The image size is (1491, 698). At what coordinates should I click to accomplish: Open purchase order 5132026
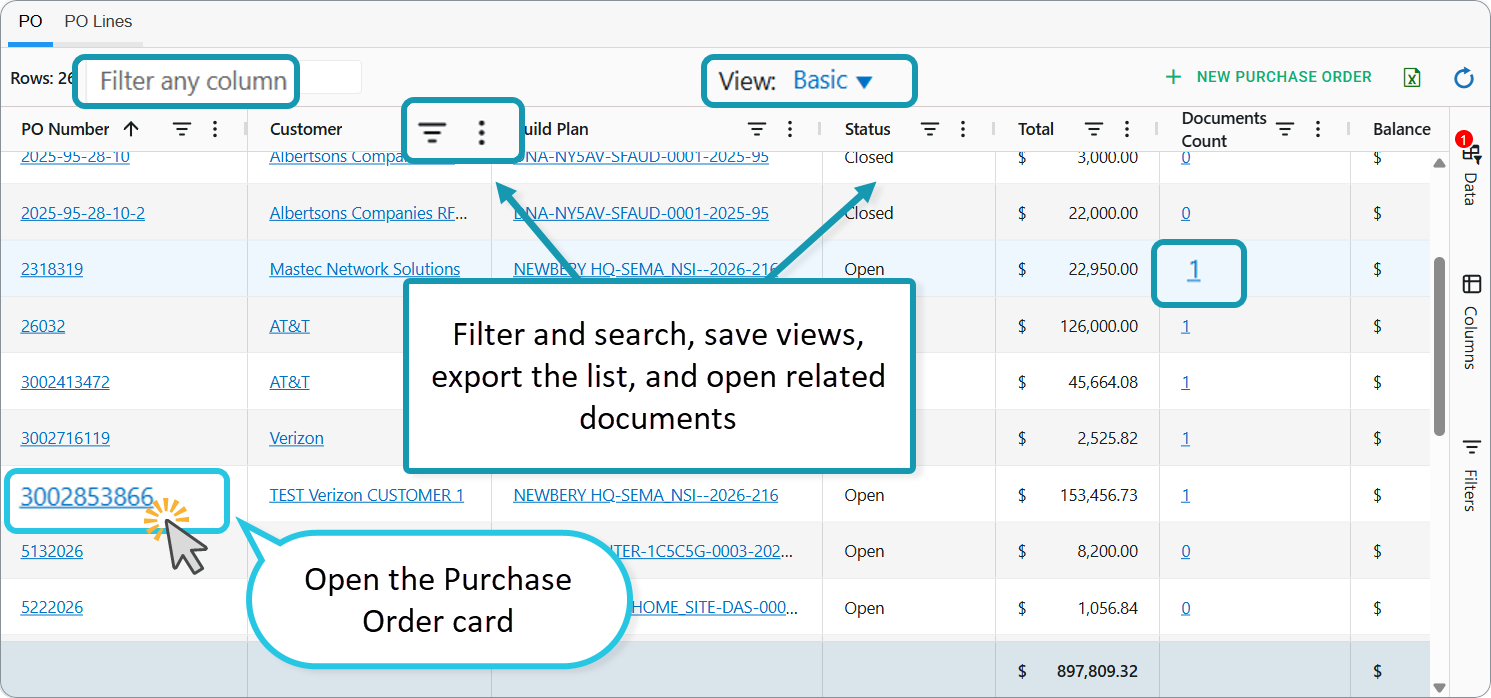pos(52,551)
